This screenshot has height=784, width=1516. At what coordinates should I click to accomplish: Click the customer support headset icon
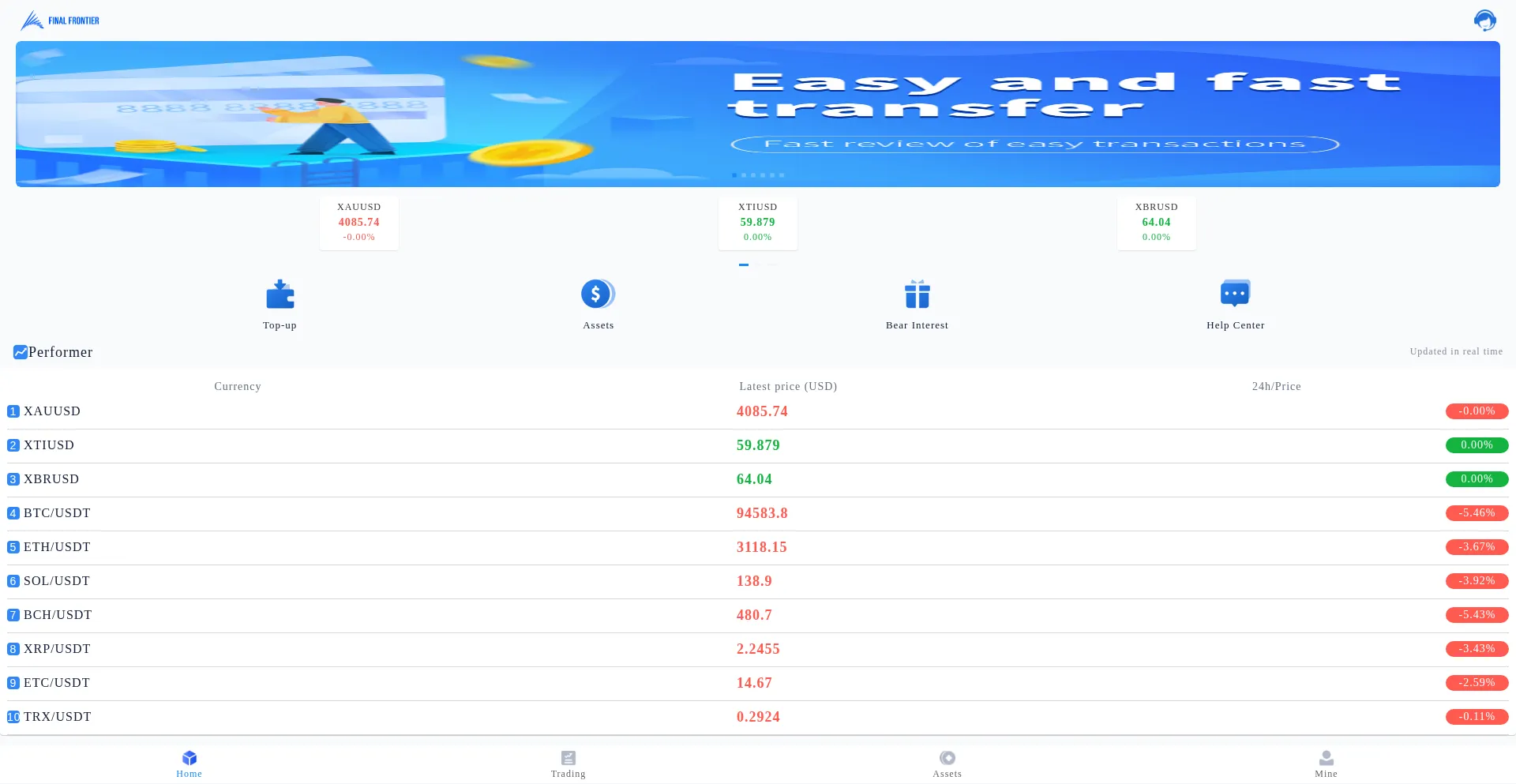[x=1484, y=21]
